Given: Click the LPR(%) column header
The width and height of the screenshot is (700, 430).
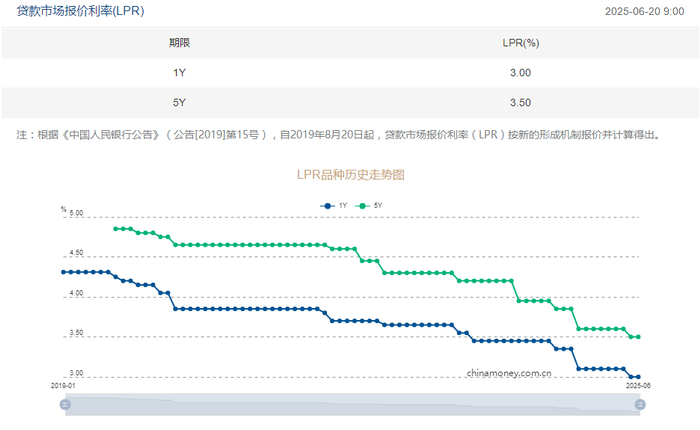Looking at the screenshot, I should pyautogui.click(x=521, y=43).
